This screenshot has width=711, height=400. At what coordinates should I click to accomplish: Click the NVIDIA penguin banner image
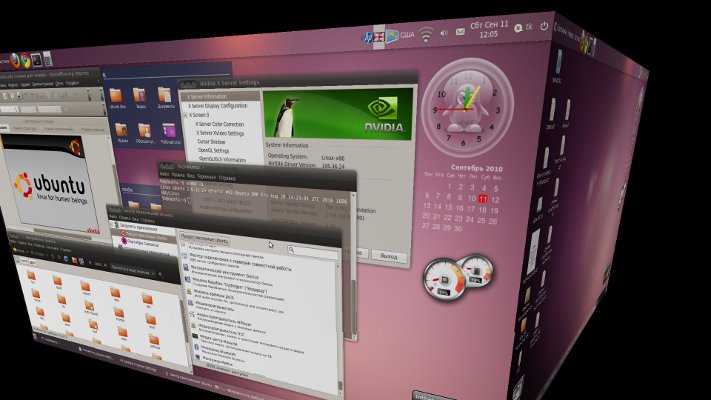click(x=338, y=114)
